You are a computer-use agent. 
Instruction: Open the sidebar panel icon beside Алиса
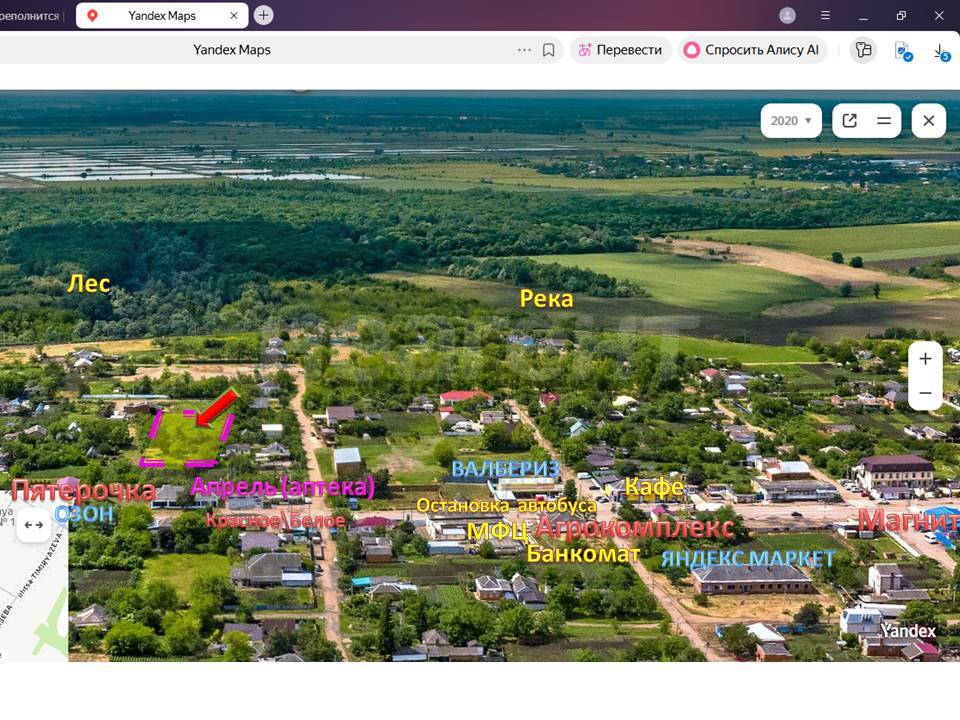coord(863,50)
